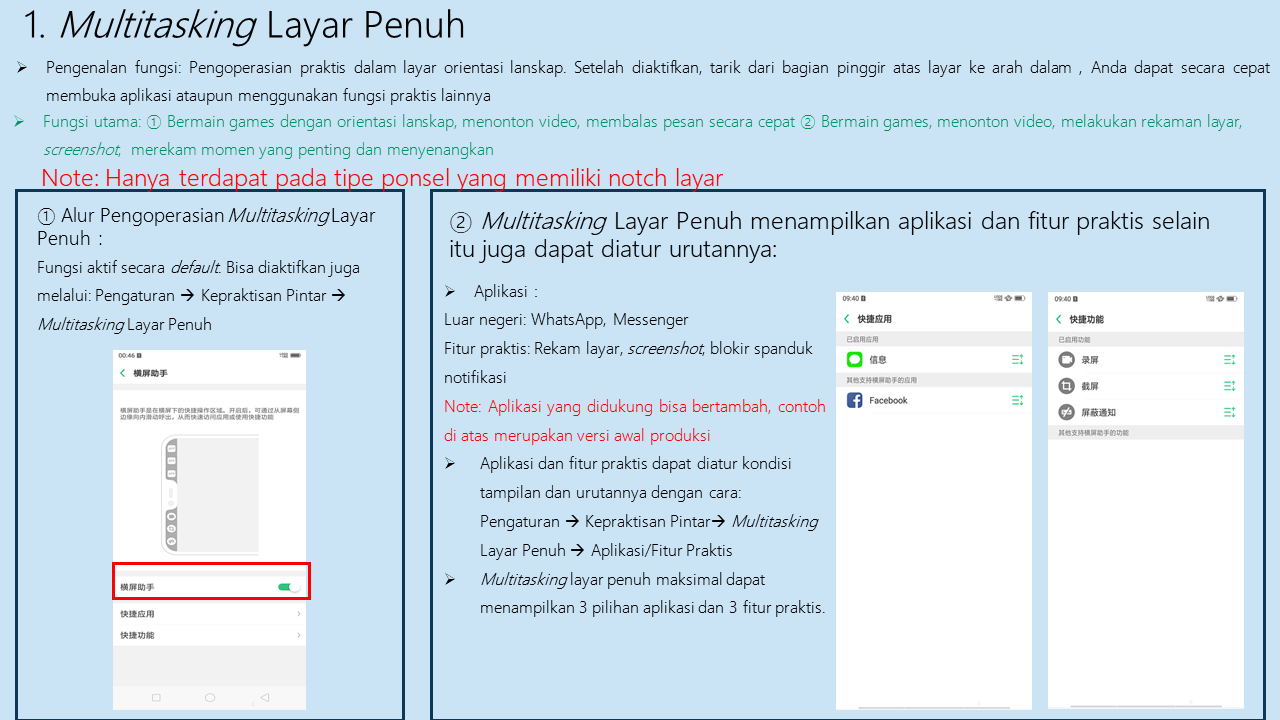Click the landscape phone illustration preview
The width and height of the screenshot is (1280, 720).
(x=209, y=494)
